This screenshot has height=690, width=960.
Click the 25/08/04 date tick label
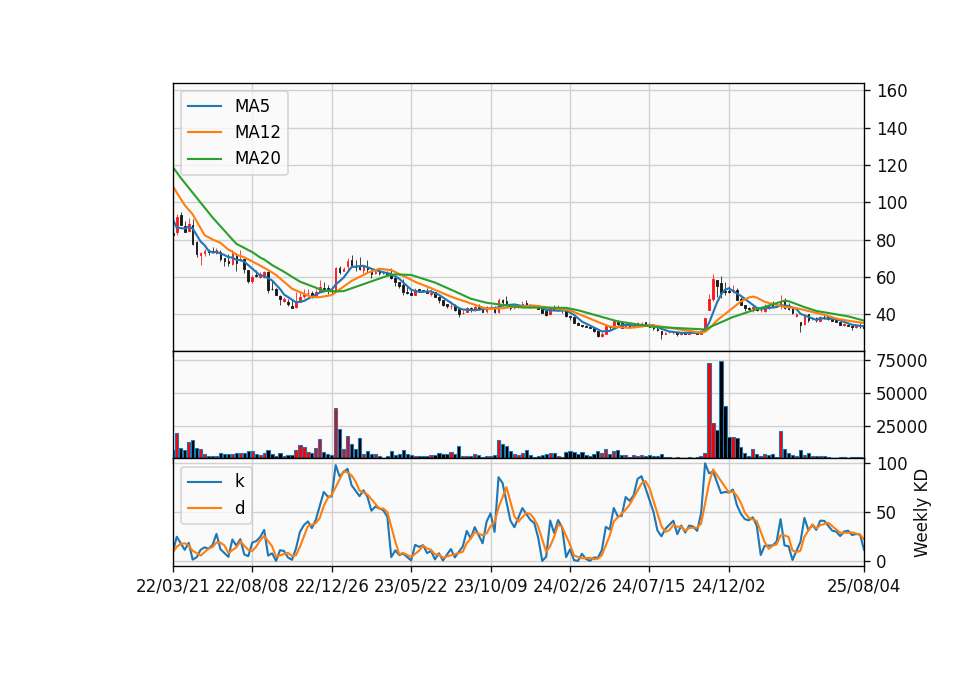[864, 586]
